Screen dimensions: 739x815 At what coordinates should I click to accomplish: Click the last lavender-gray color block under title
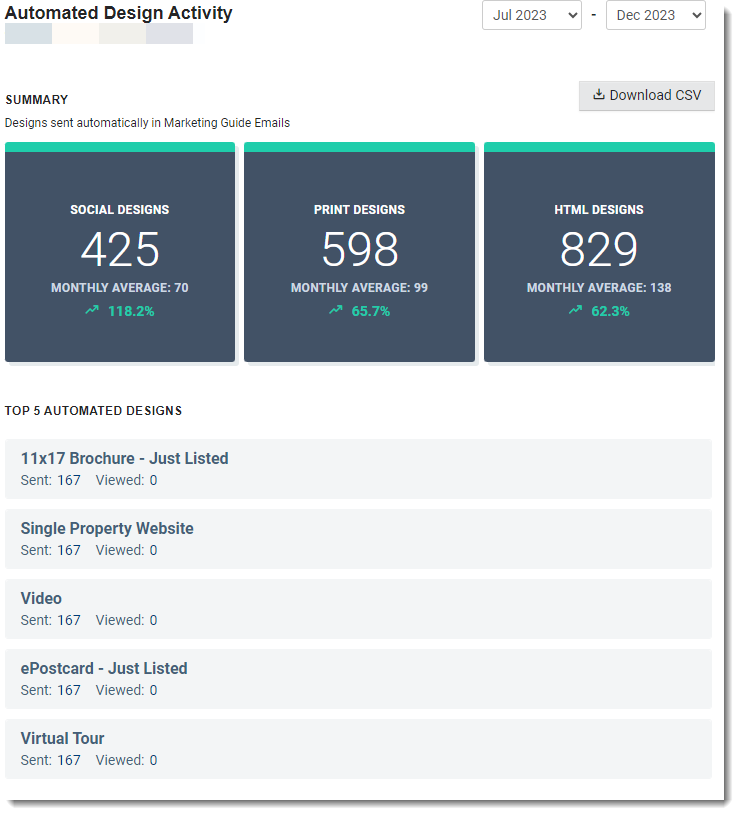click(x=169, y=34)
